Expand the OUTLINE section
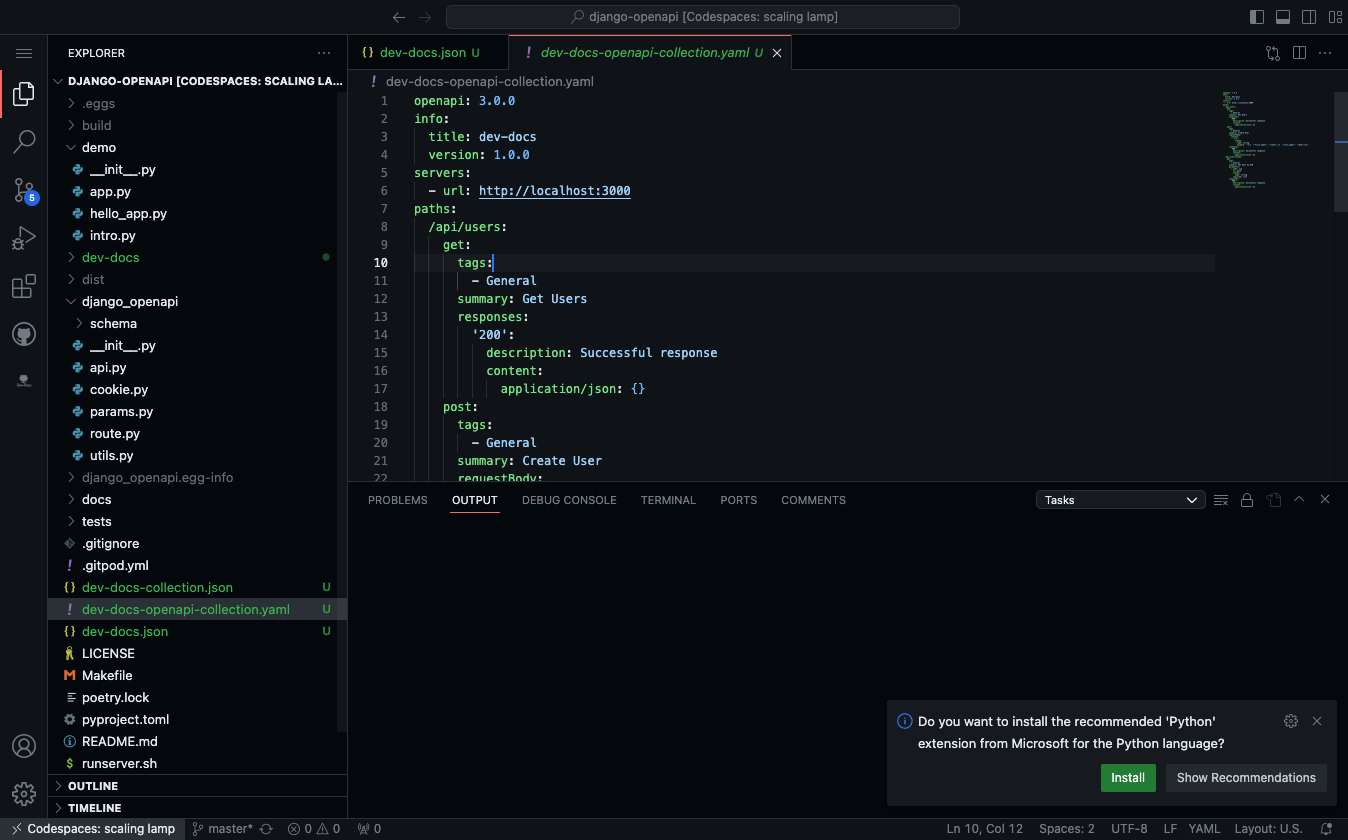The width and height of the screenshot is (1348, 840). click(x=93, y=786)
